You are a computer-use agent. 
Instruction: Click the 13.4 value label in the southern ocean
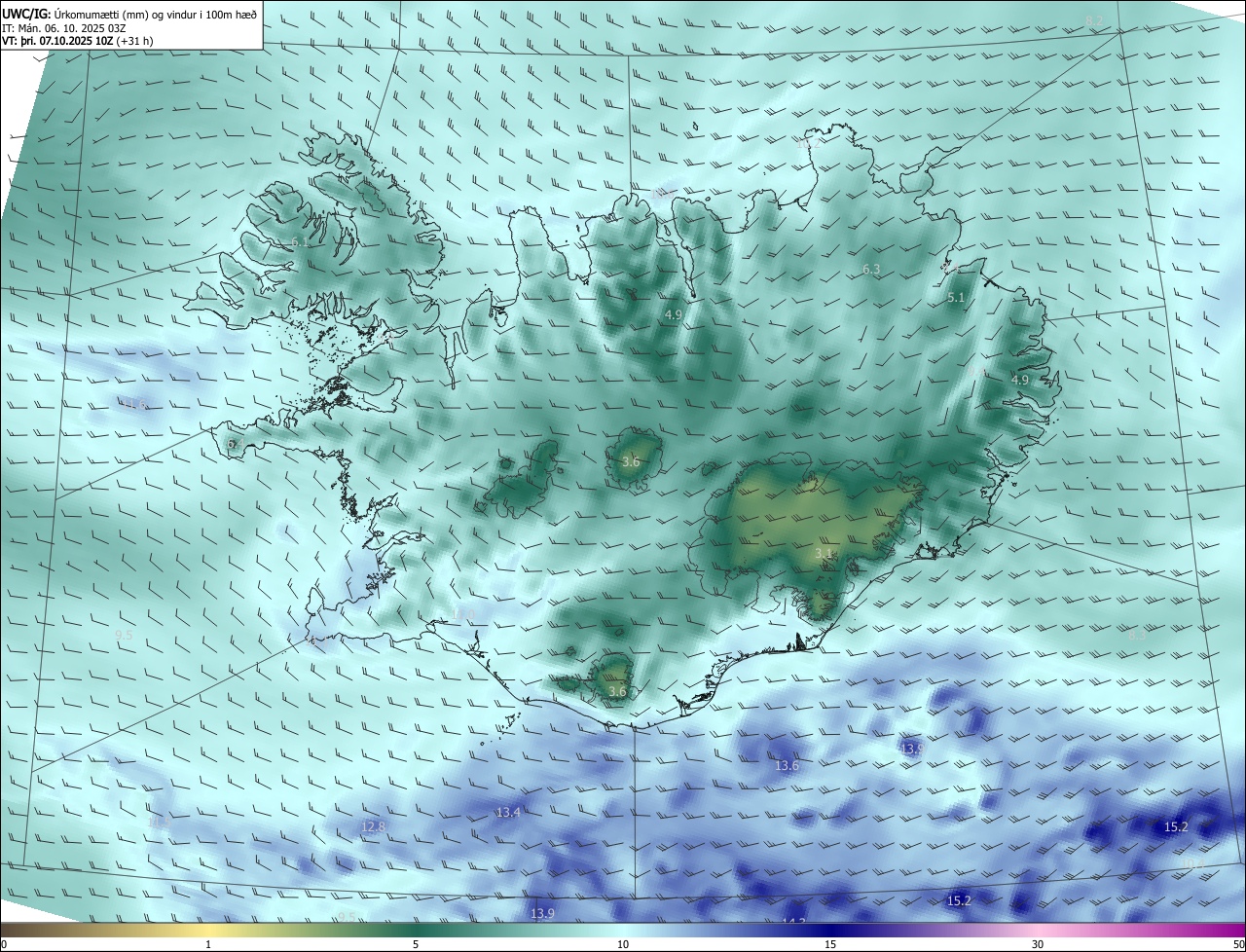pos(509,813)
